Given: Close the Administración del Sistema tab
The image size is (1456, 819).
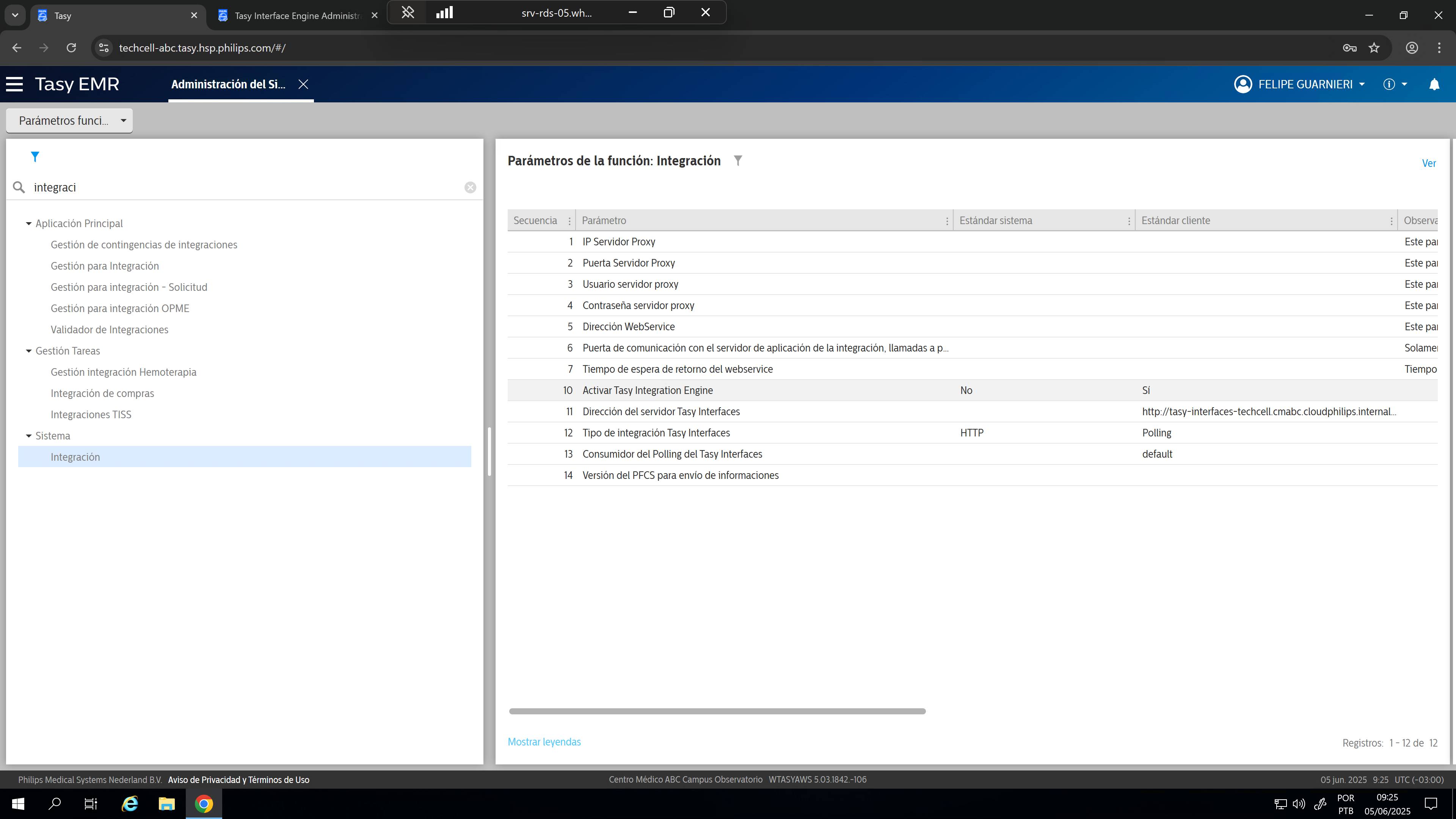Looking at the screenshot, I should coord(303,84).
